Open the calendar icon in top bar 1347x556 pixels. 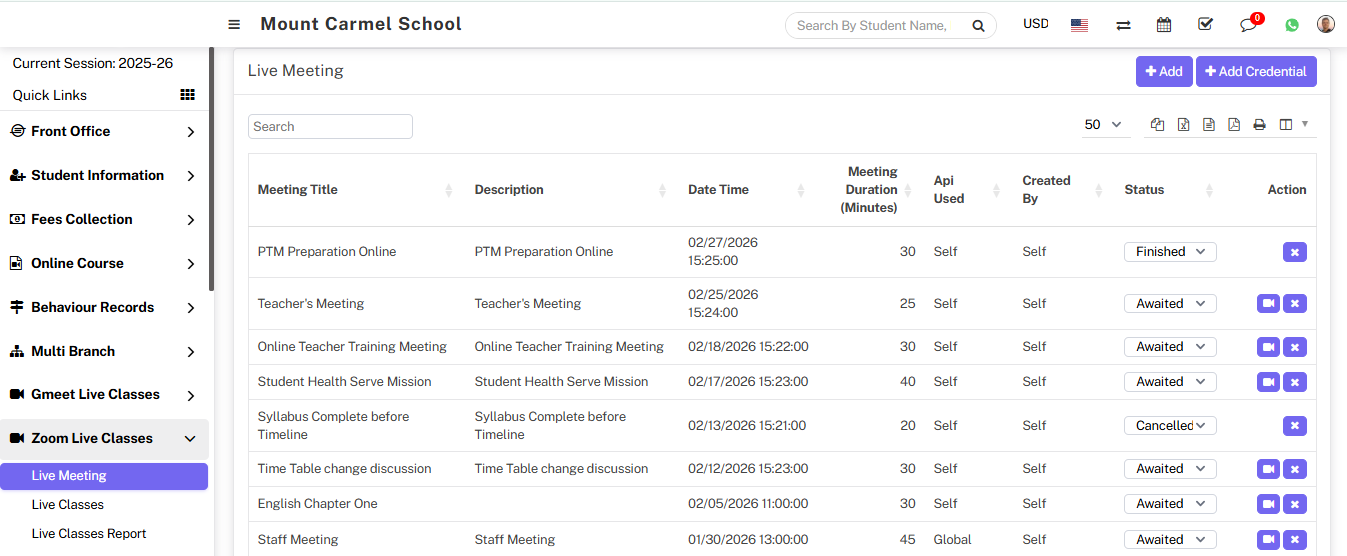pos(1164,25)
